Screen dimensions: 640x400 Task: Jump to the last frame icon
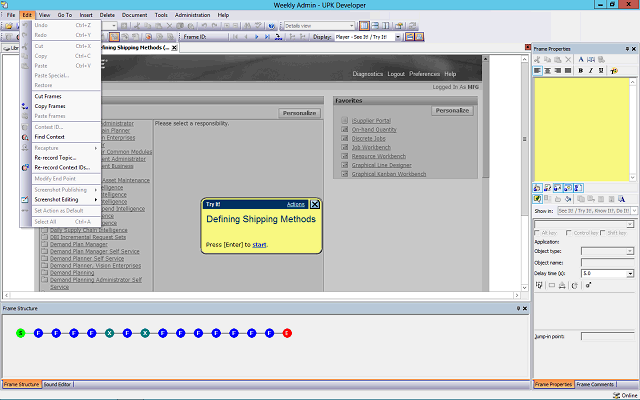point(267,37)
